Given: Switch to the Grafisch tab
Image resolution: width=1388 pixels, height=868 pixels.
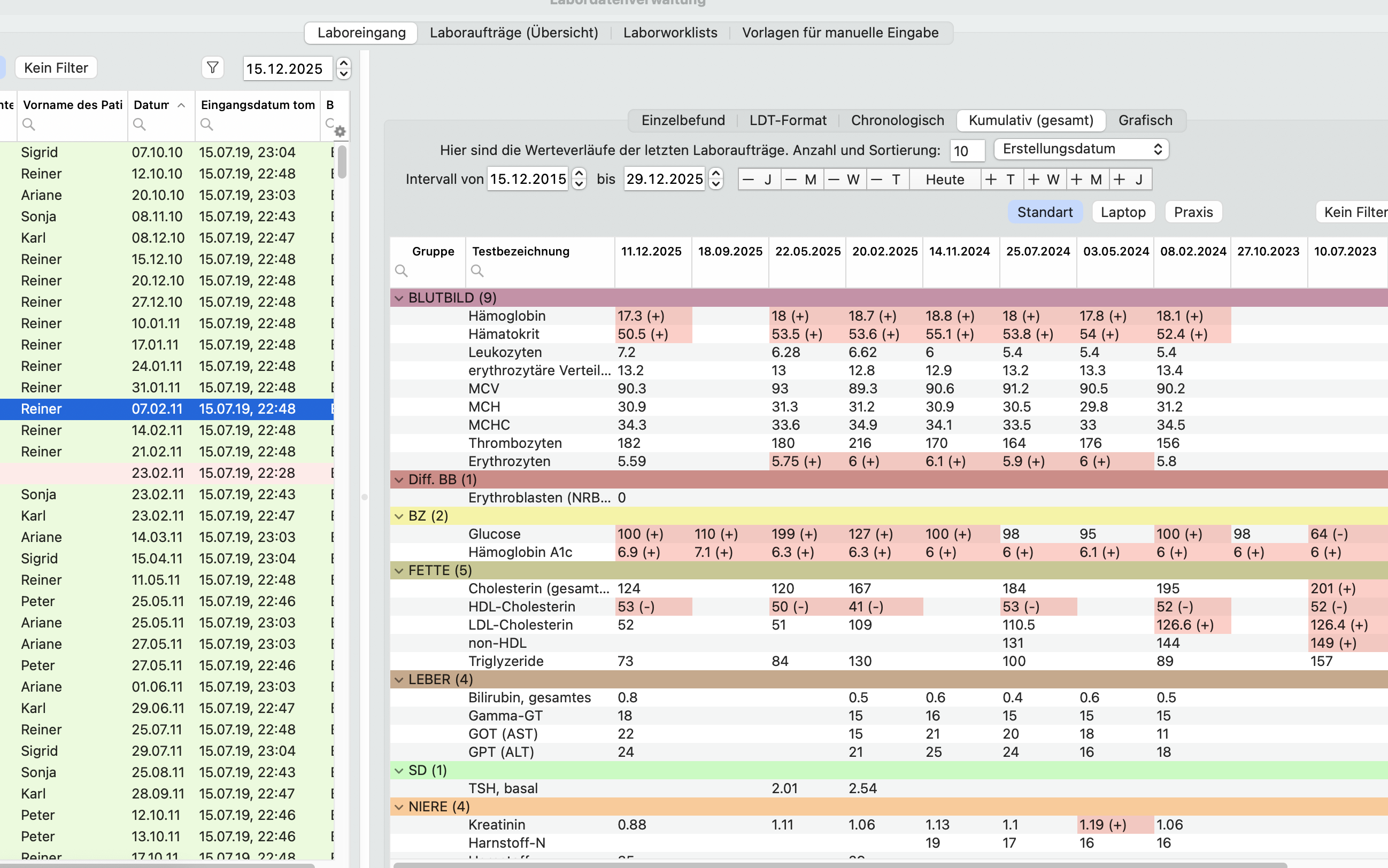Looking at the screenshot, I should pos(1145,120).
